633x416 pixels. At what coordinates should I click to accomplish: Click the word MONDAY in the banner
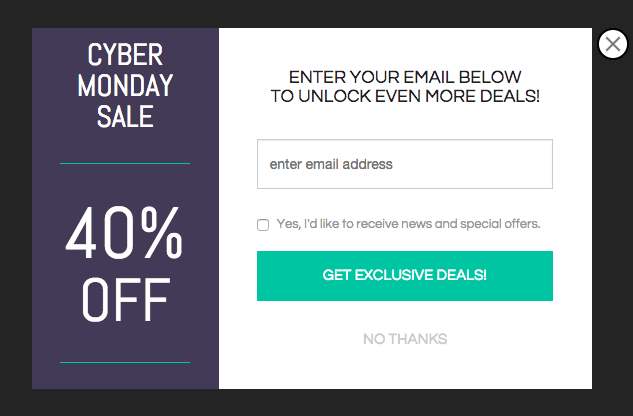point(125,85)
